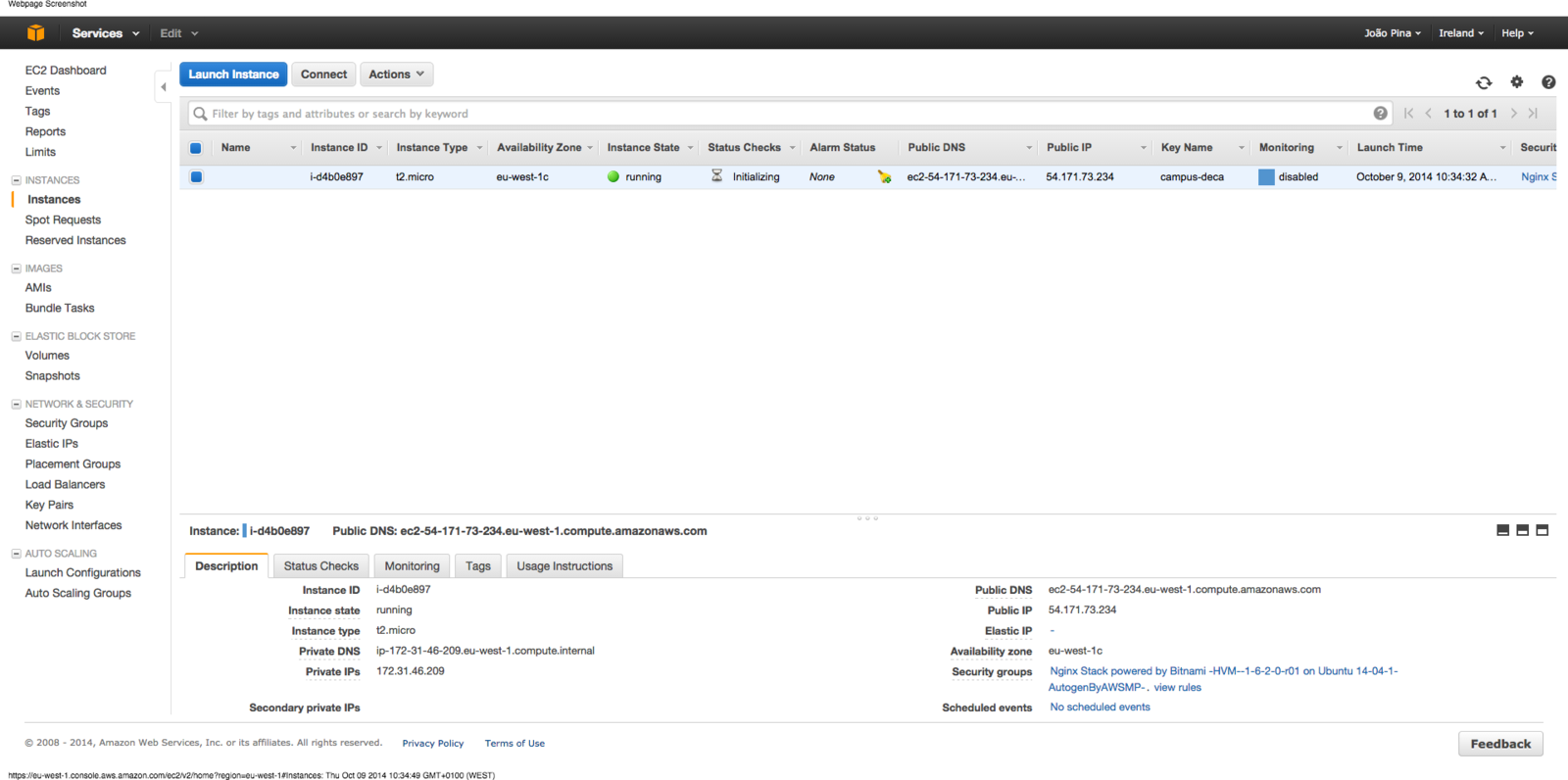
Task: Toggle checkbox for instance i-d4b0e897
Action: (x=196, y=177)
